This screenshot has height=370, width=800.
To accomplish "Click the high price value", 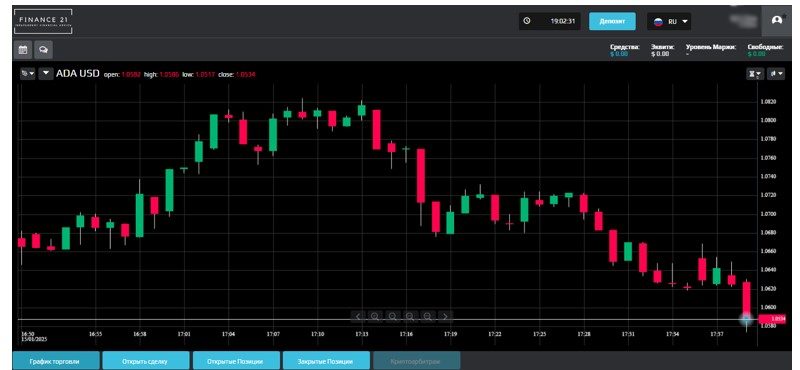I will (169, 75).
